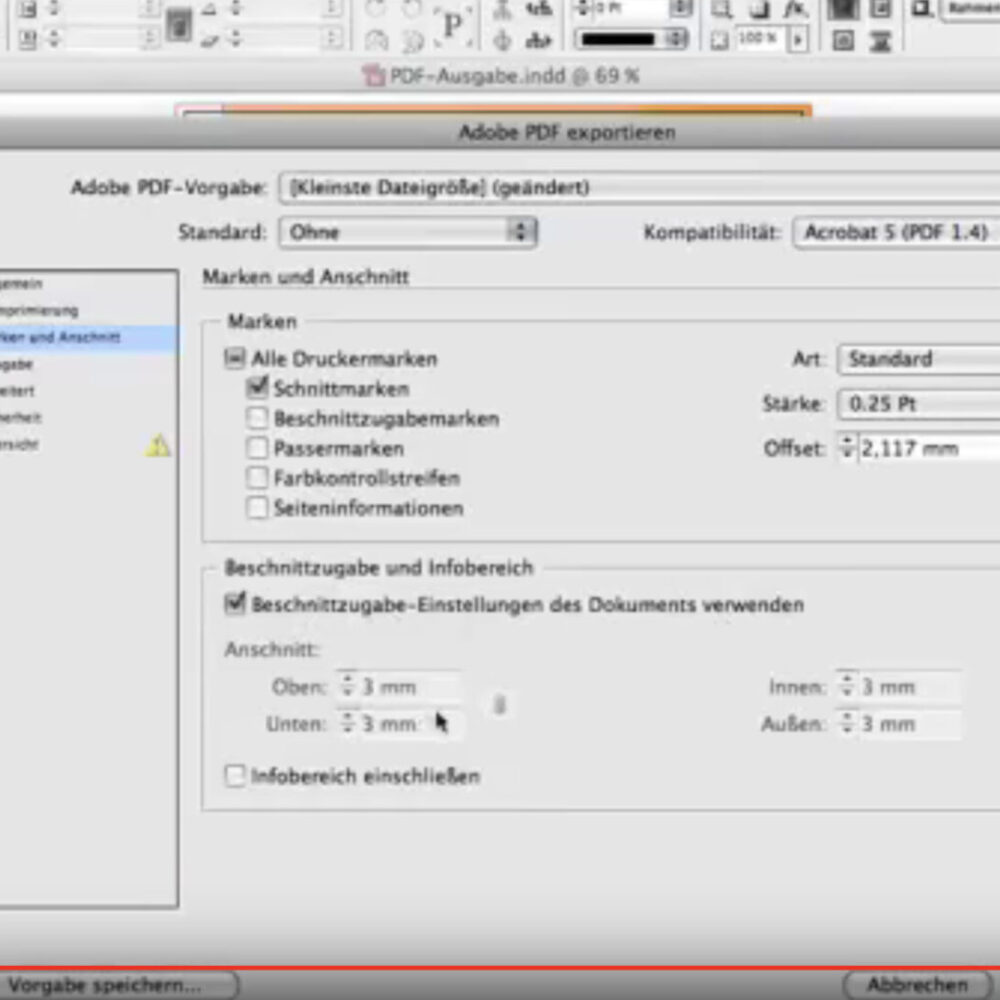Click the Vorgabe speichern... button
The width and height of the screenshot is (1000, 1000).
[x=119, y=985]
